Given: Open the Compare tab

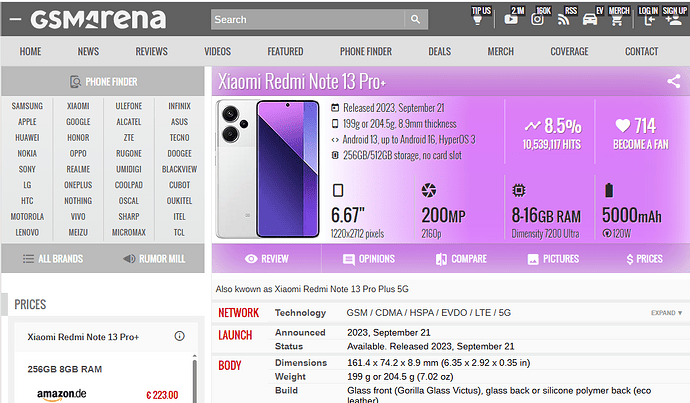Looking at the screenshot, I should pos(461,259).
